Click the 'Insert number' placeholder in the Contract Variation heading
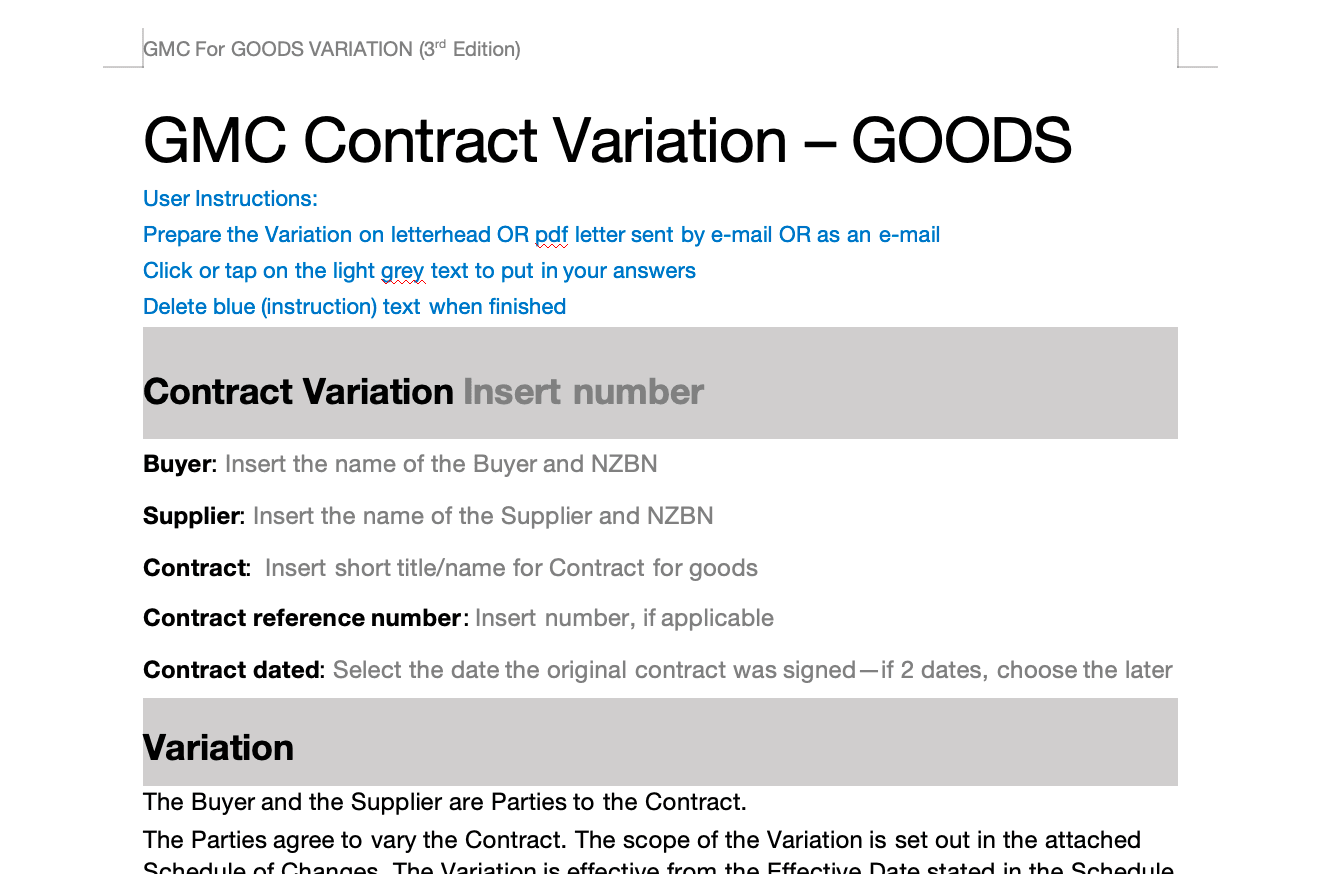Viewport: 1322px width, 874px height. coord(583,391)
